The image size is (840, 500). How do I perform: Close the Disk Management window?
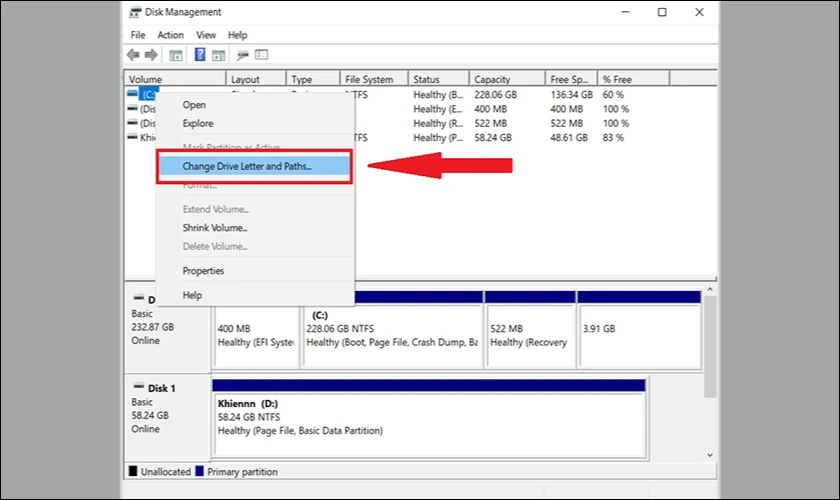pyautogui.click(x=699, y=12)
